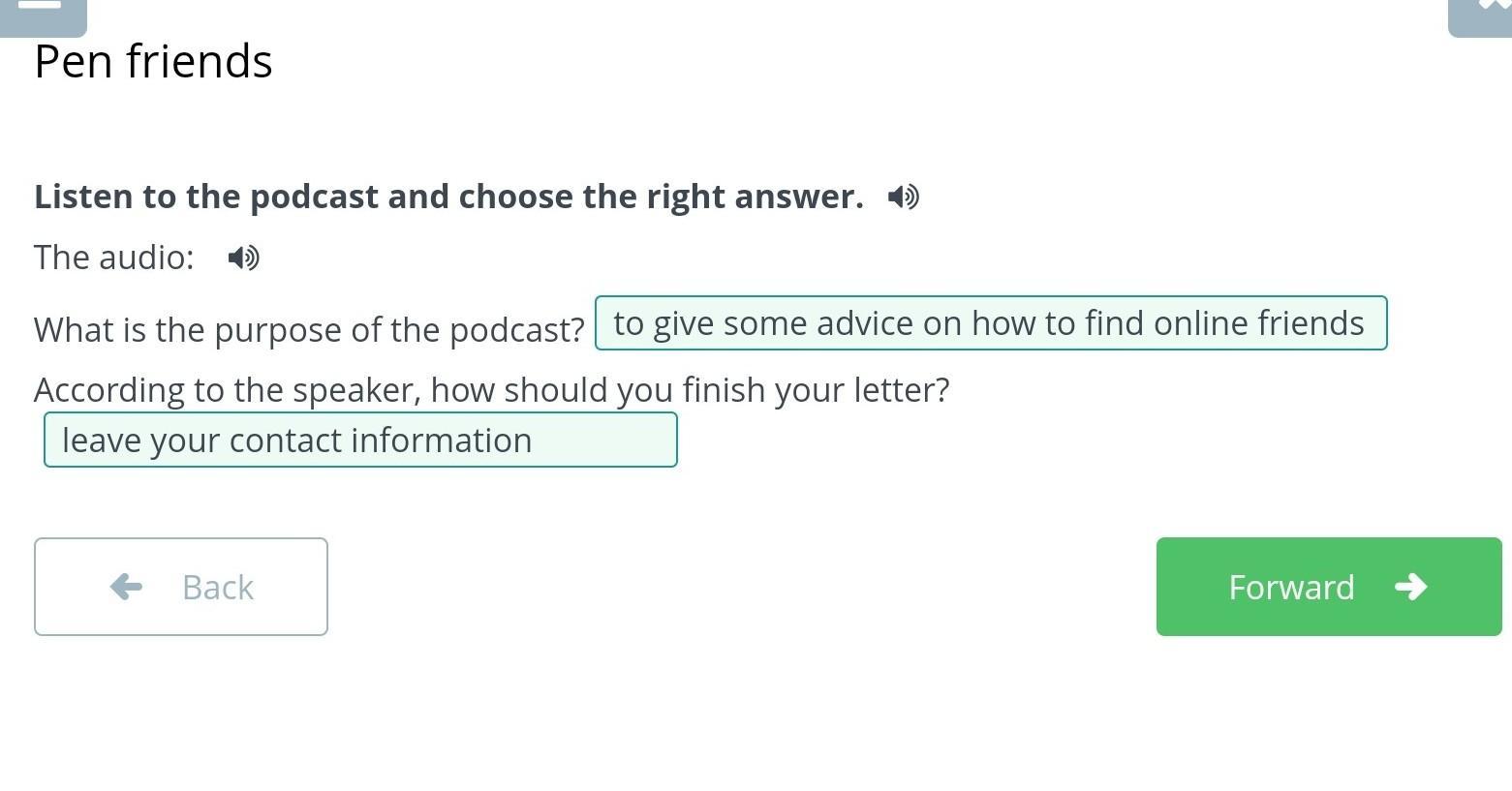Go Forward to the next exercise
The image size is (1512, 791).
1329,587
